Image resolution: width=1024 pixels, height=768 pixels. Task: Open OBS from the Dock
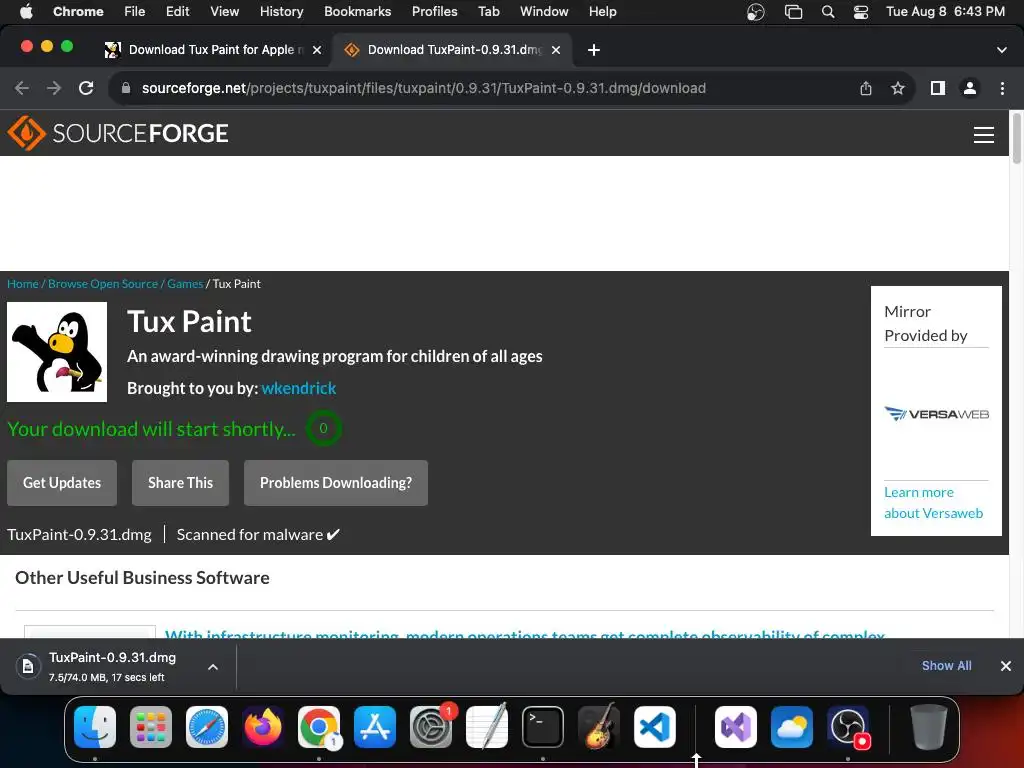[848, 726]
